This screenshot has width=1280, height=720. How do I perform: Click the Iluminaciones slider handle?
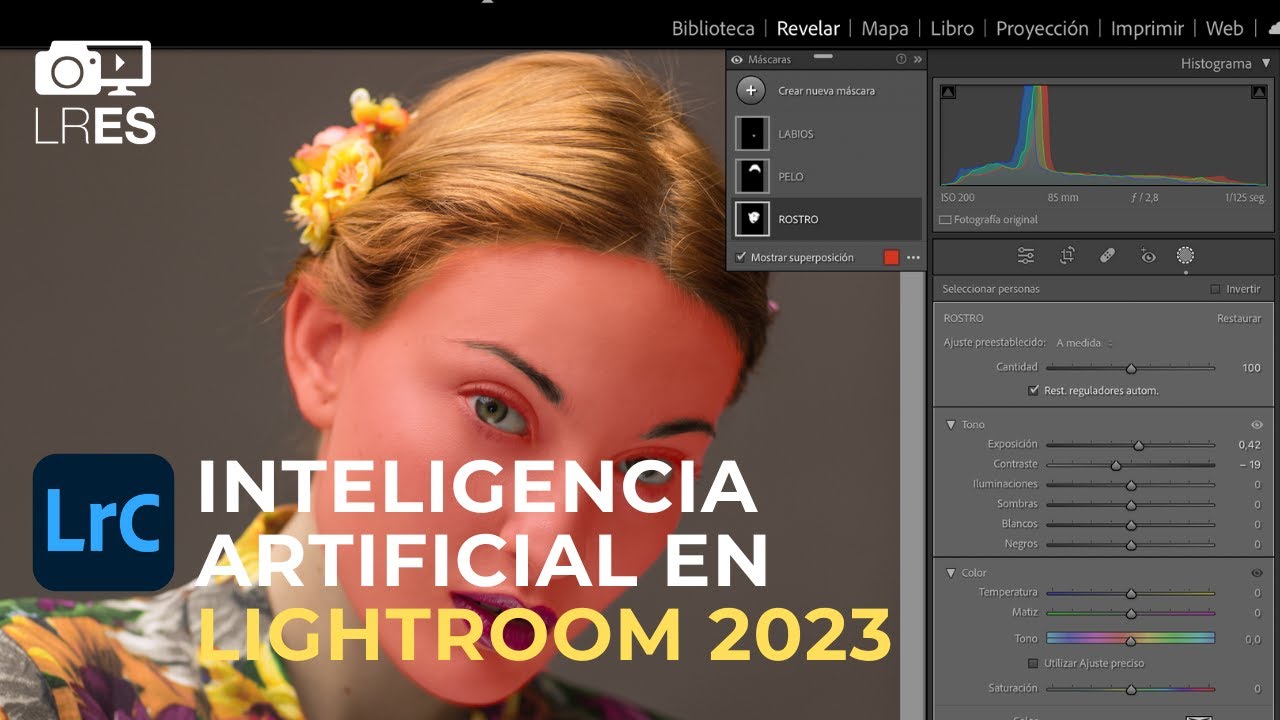point(1131,485)
